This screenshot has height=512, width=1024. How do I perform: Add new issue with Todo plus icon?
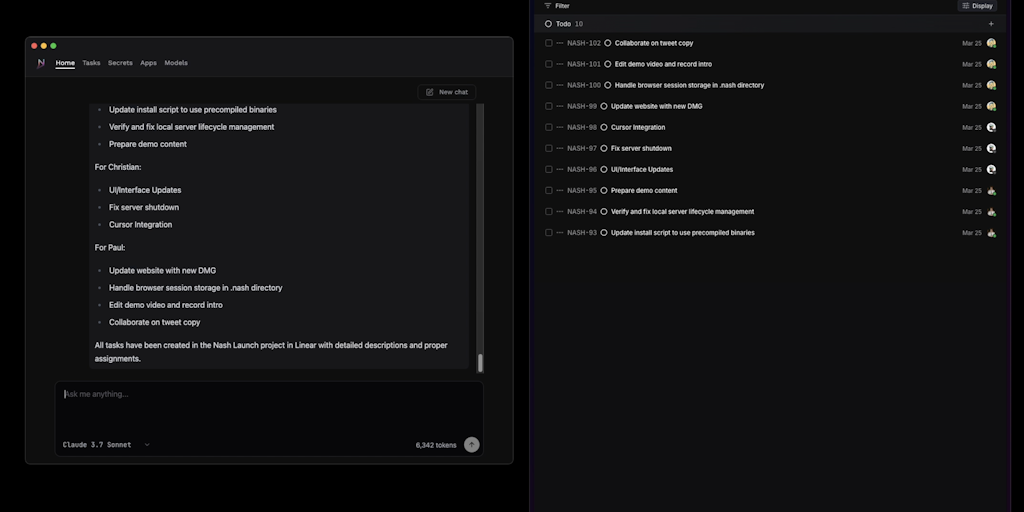pos(991,24)
